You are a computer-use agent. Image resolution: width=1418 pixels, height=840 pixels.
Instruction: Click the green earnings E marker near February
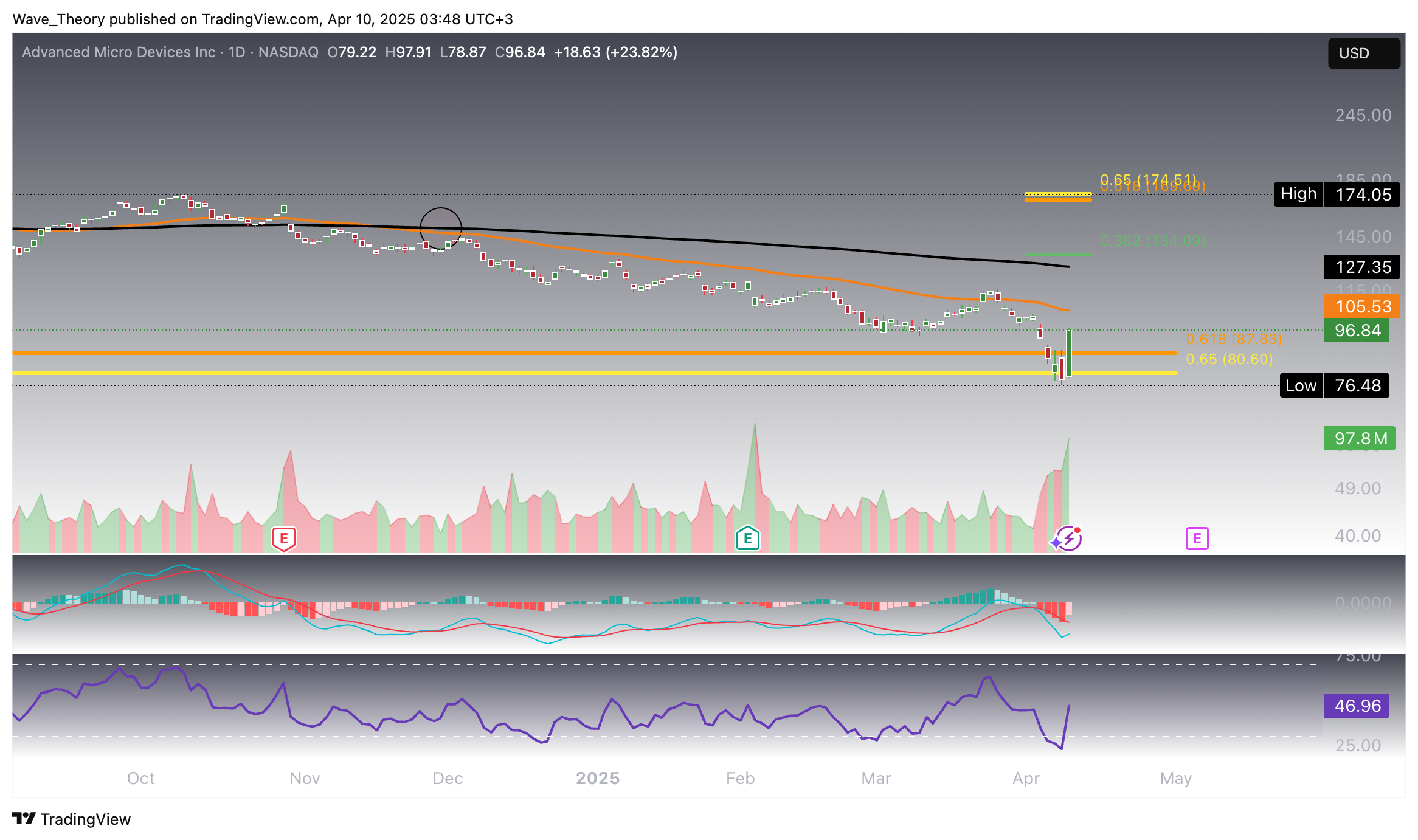click(x=748, y=538)
